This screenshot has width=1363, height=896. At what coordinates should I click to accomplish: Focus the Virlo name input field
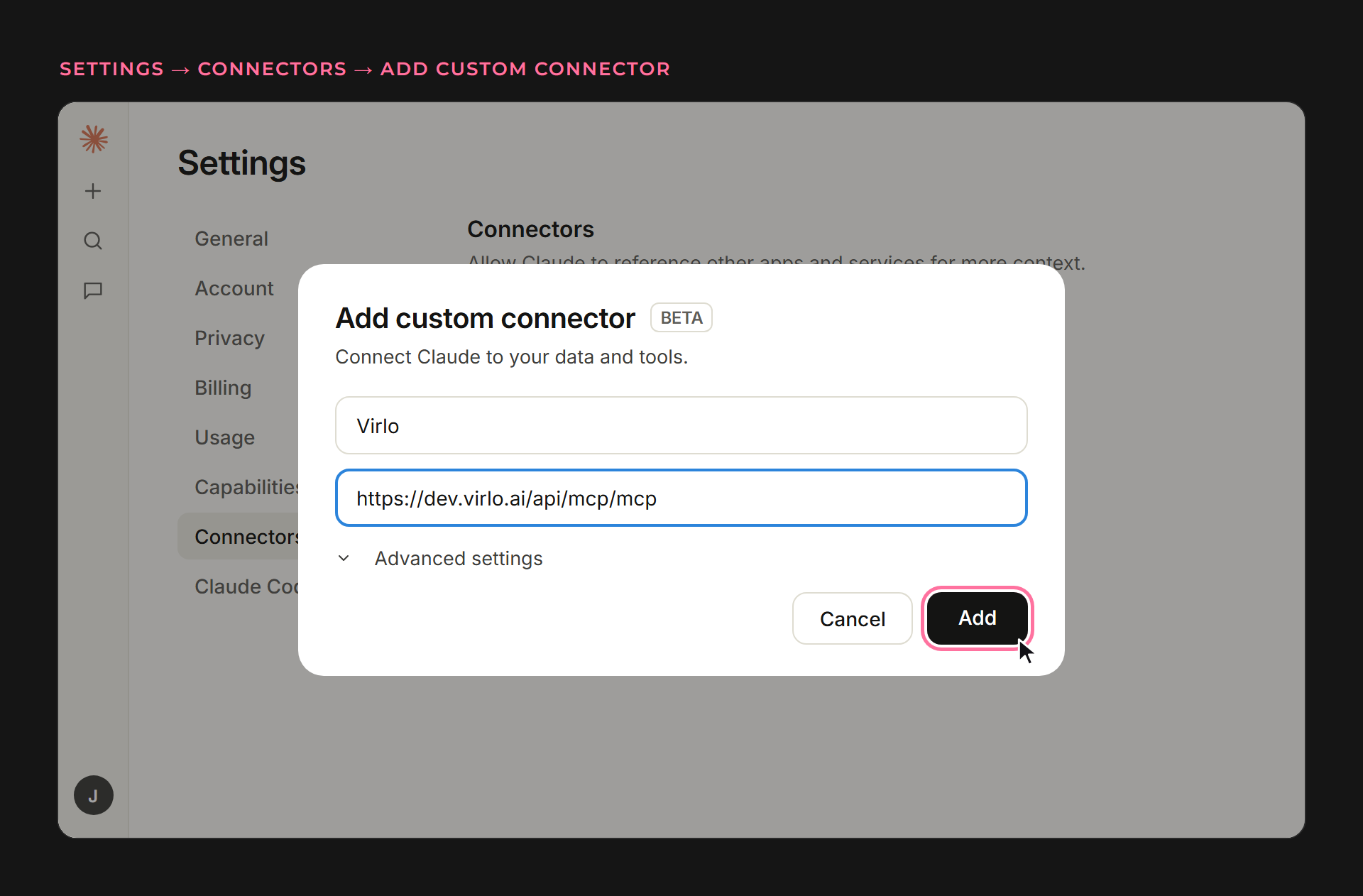tap(681, 425)
